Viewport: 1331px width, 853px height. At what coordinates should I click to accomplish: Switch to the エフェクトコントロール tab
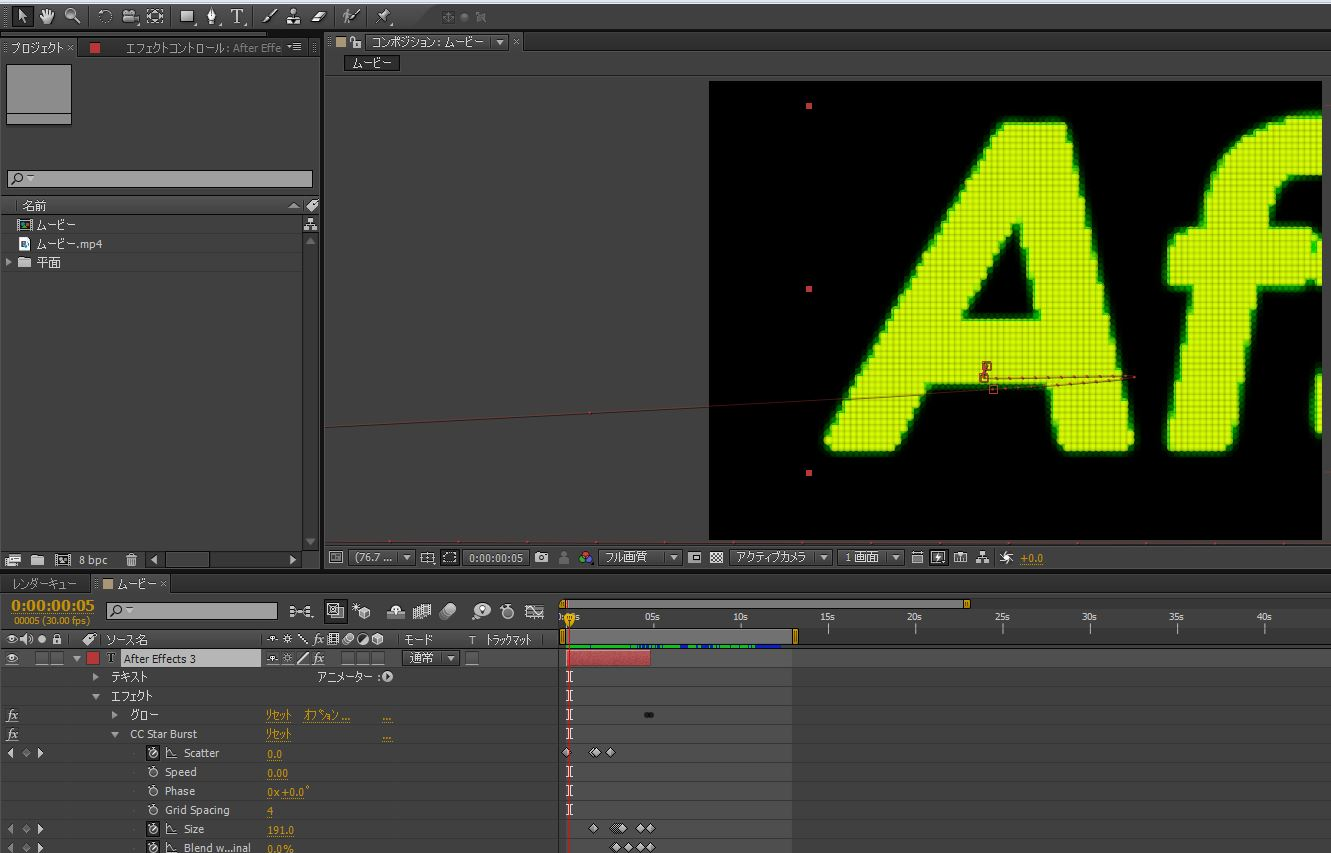(203, 47)
